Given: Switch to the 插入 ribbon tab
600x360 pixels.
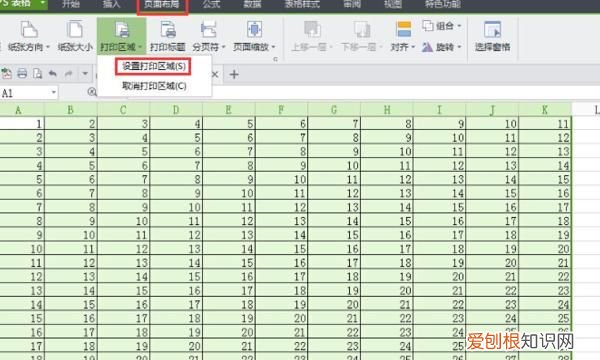Looking at the screenshot, I should pyautogui.click(x=111, y=4).
